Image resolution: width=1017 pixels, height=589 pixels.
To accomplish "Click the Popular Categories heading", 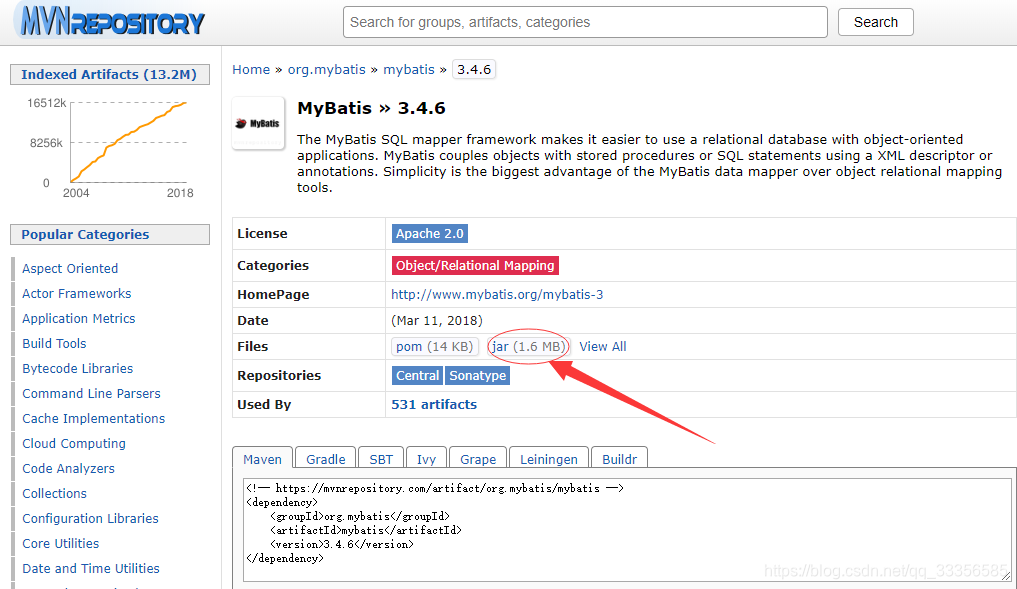I will 110,234.
